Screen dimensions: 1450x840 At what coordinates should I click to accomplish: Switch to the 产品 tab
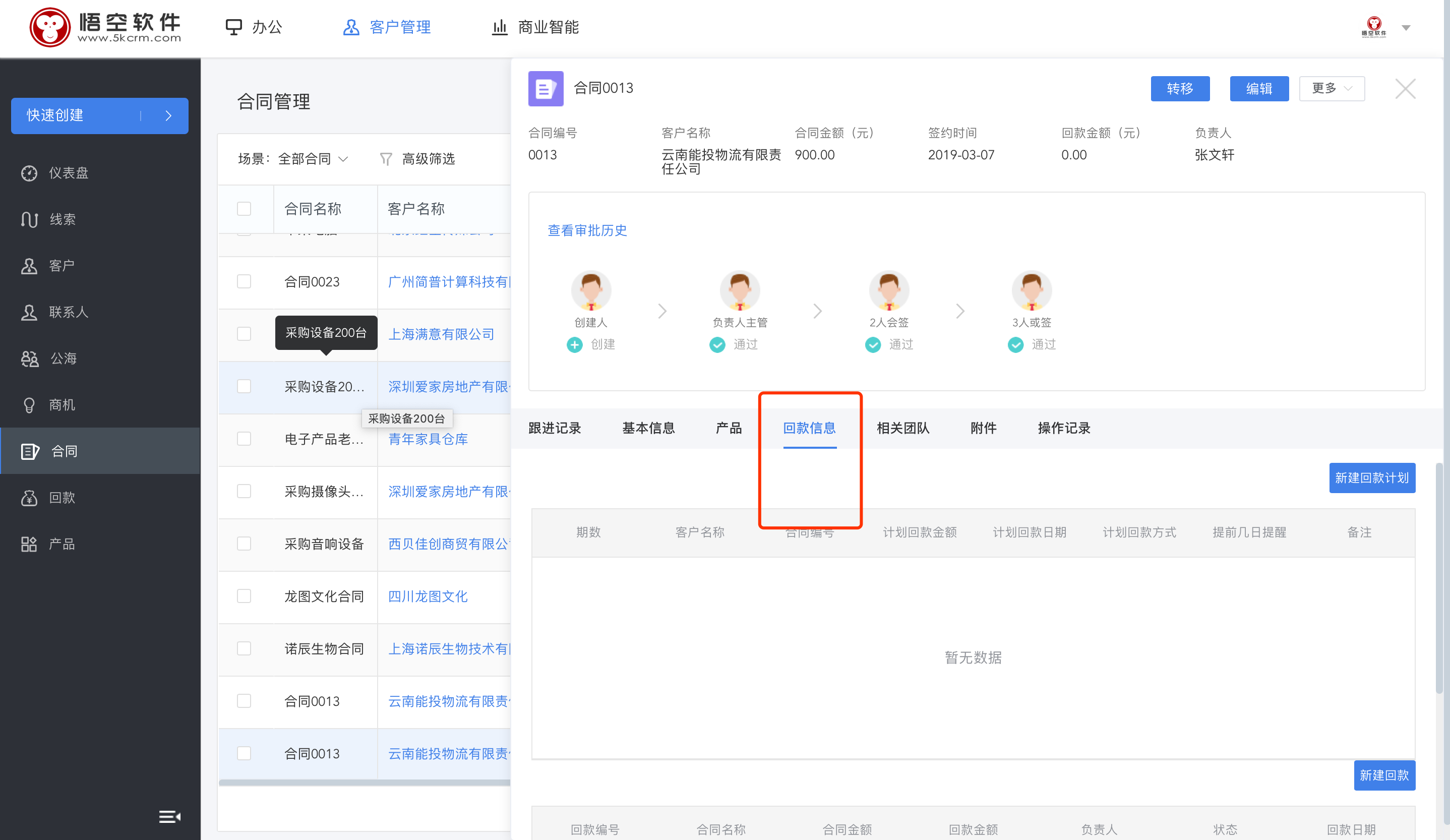[x=729, y=428]
